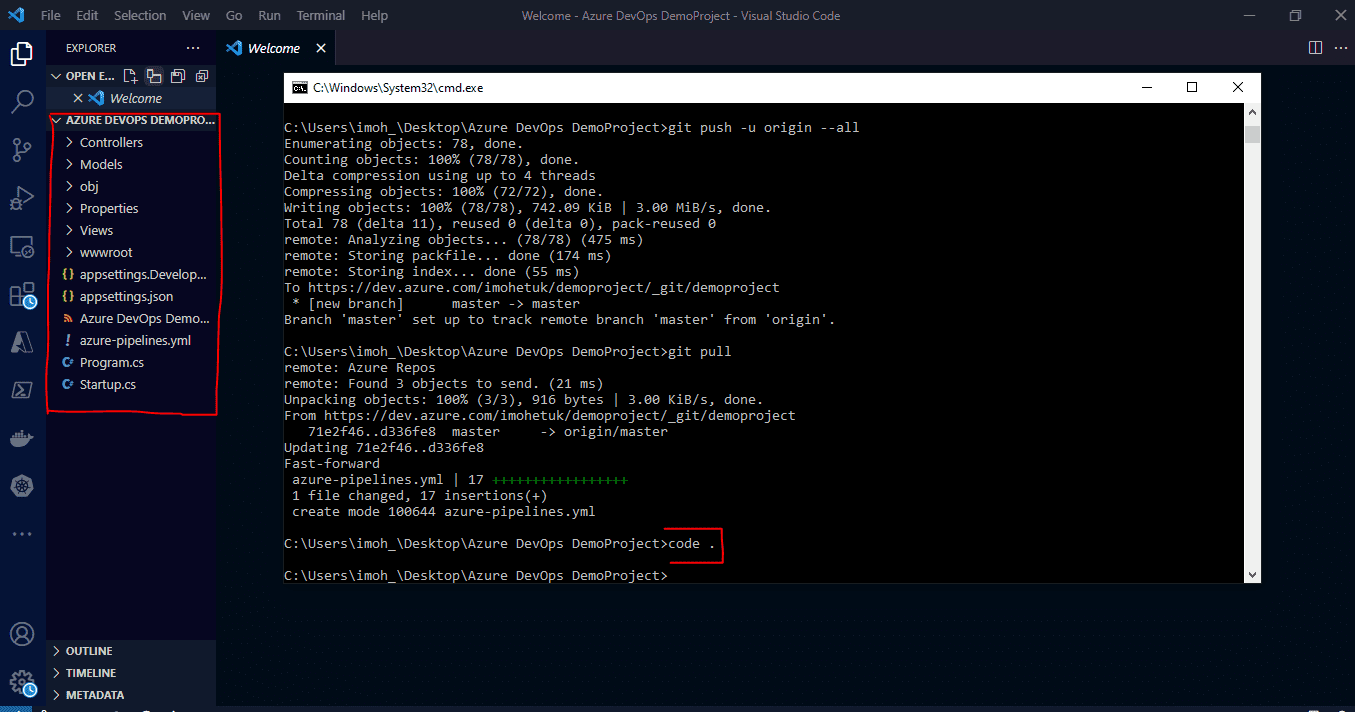Open the Extensions view
1355x712 pixels.
pyautogui.click(x=22, y=295)
